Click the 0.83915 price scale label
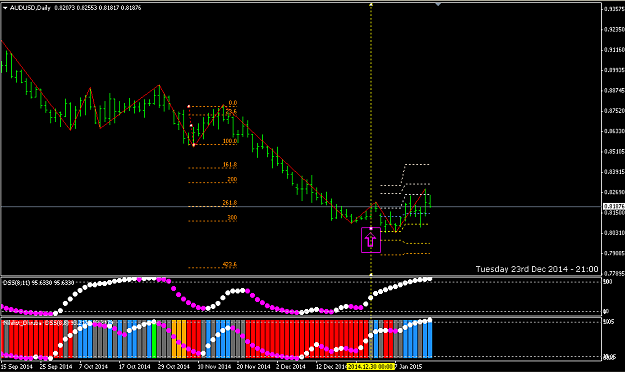The image size is (625, 373). [614, 172]
